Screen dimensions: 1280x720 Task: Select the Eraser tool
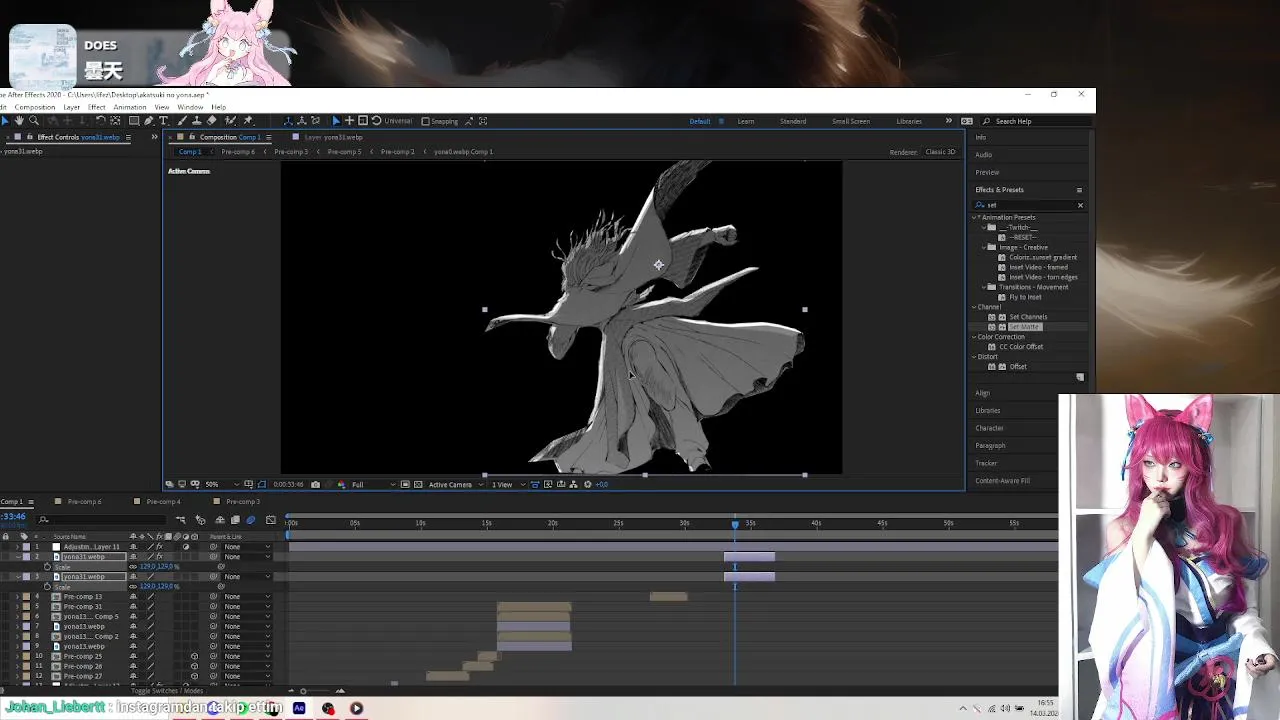pyautogui.click(x=211, y=121)
